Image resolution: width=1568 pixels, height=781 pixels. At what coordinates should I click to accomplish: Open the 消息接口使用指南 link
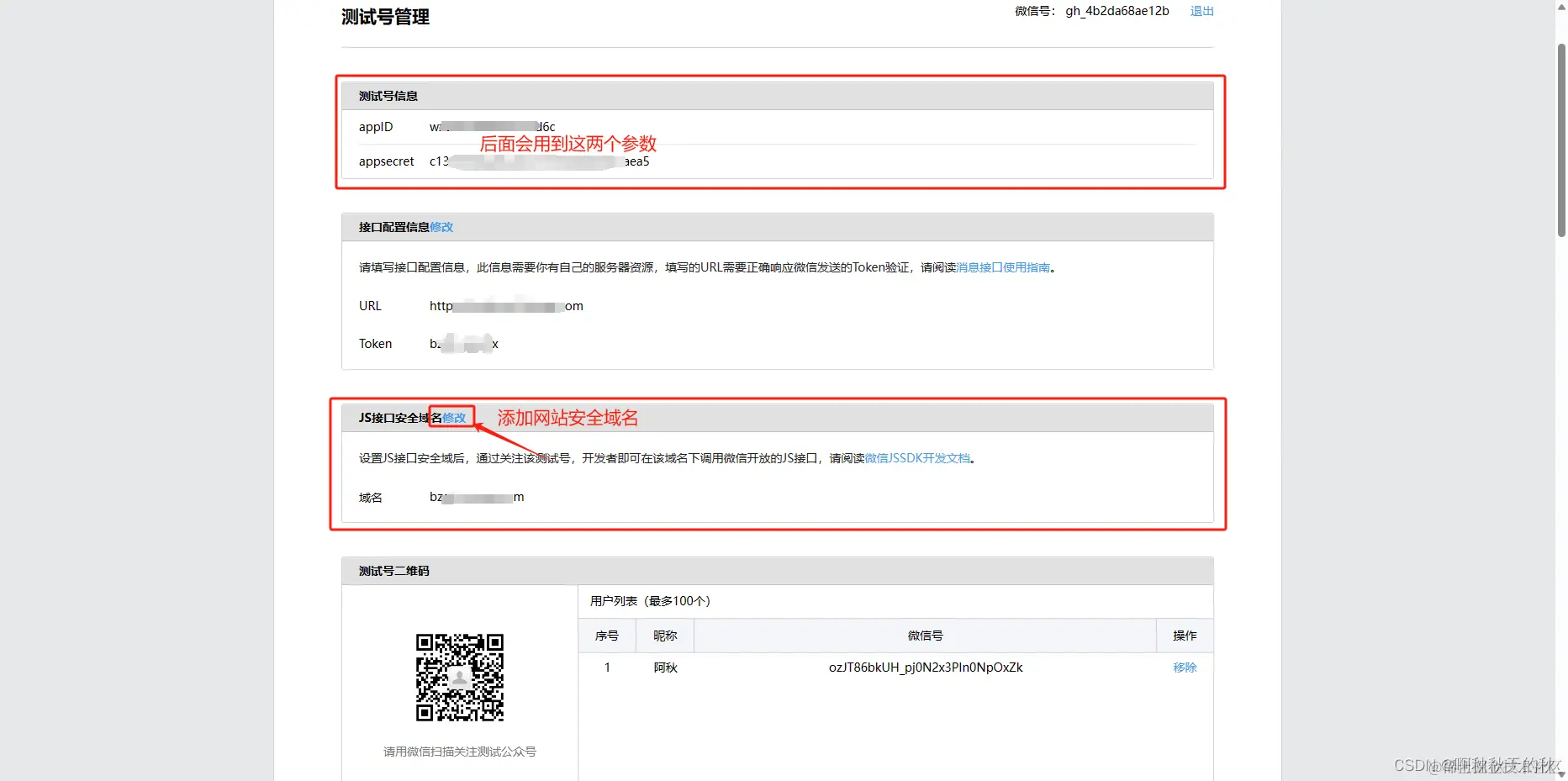1003,267
